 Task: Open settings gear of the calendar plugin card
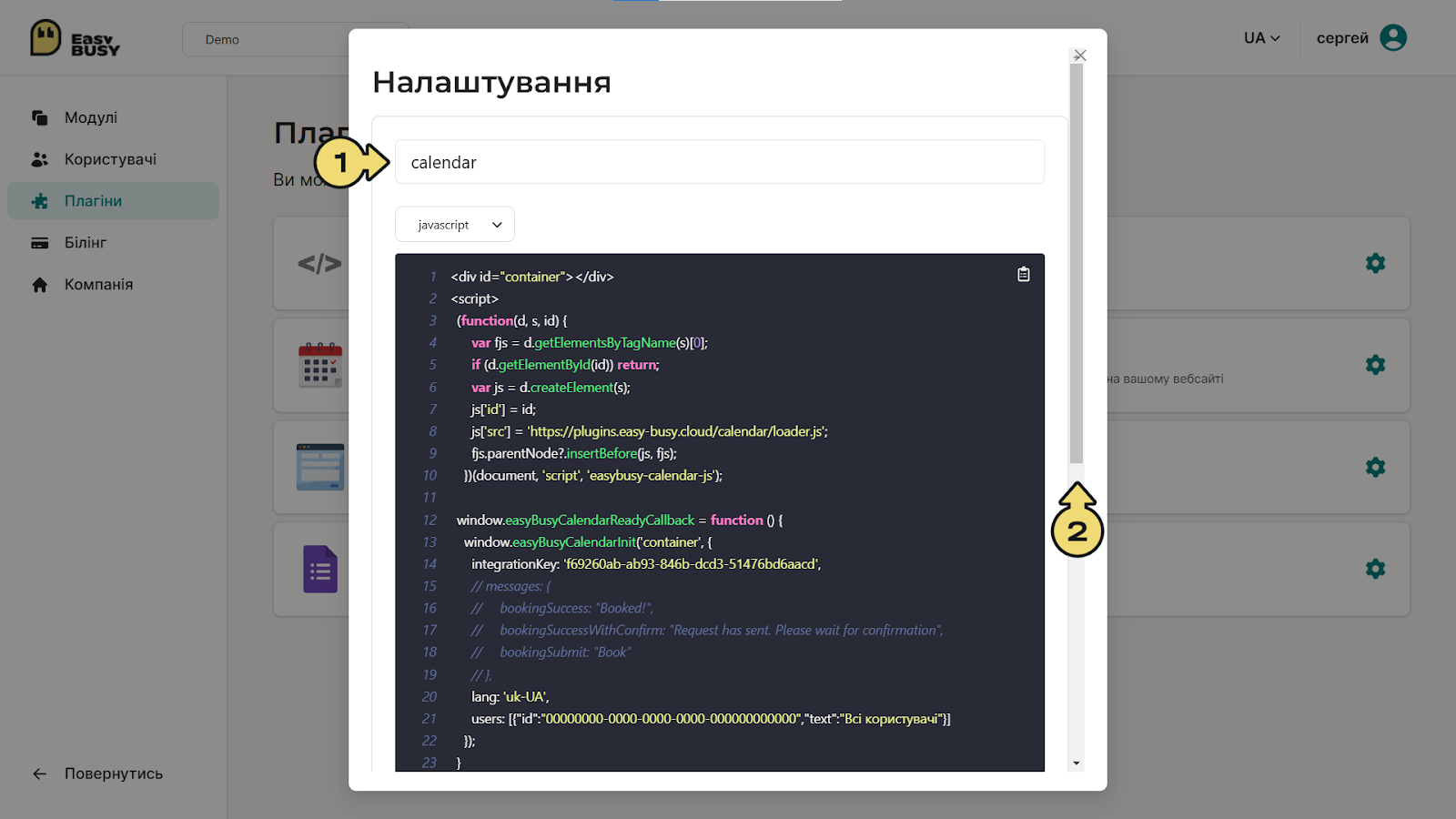click(x=1376, y=365)
